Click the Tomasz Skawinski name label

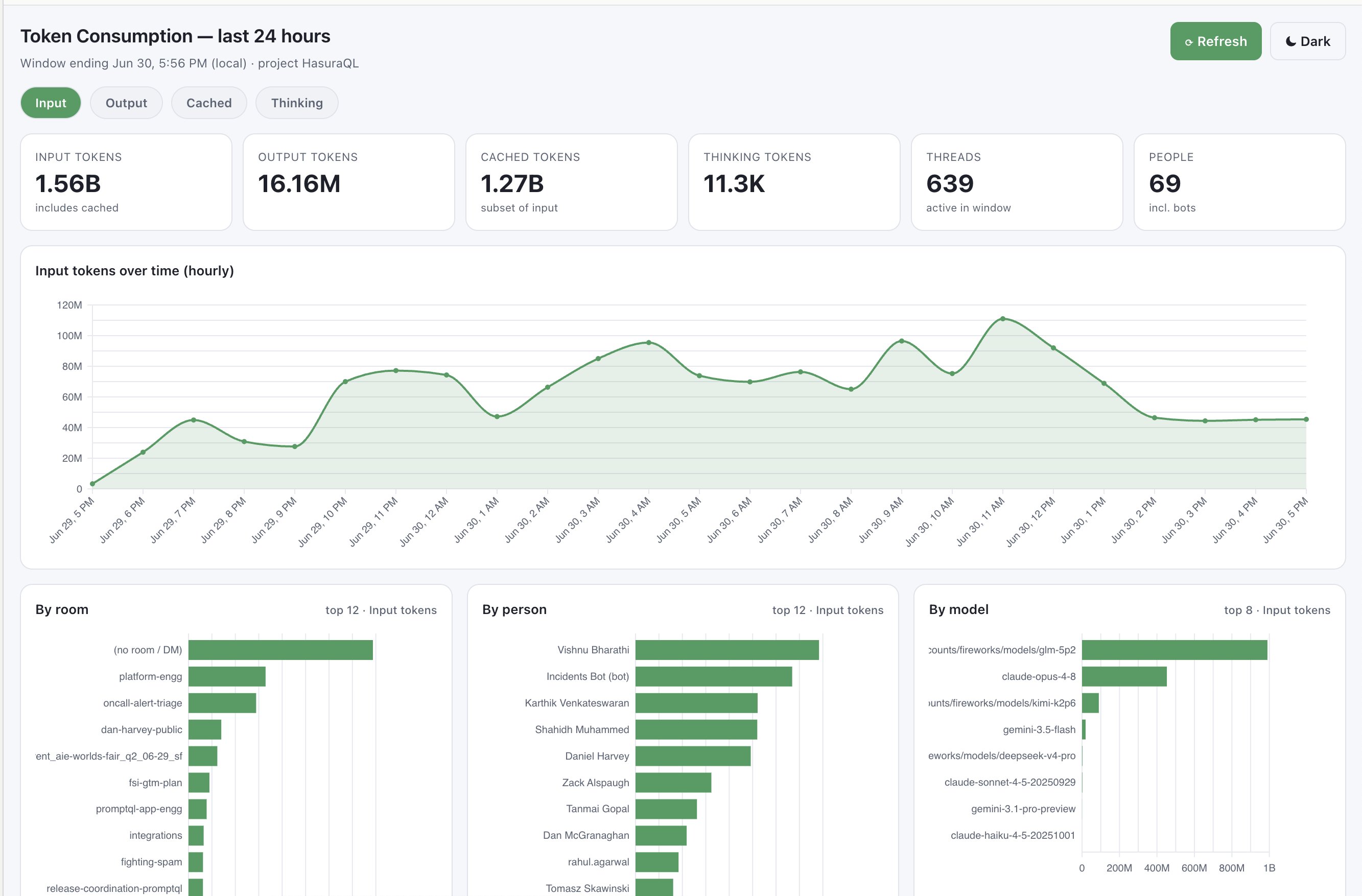(587, 888)
